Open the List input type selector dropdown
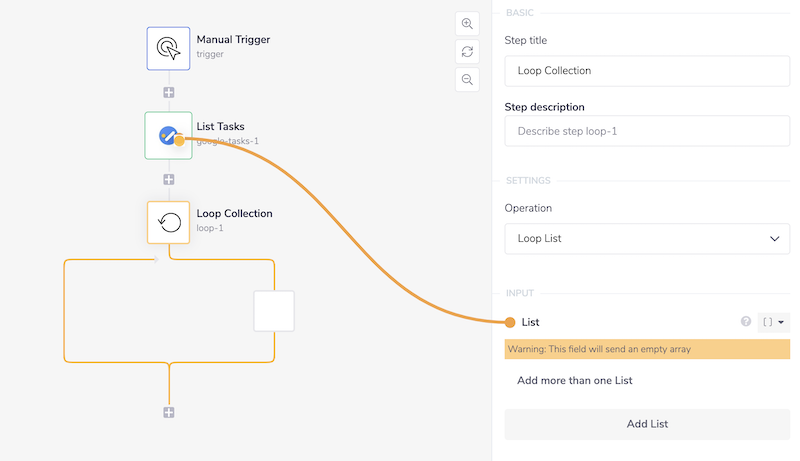This screenshot has height=461, width=800. (x=773, y=322)
